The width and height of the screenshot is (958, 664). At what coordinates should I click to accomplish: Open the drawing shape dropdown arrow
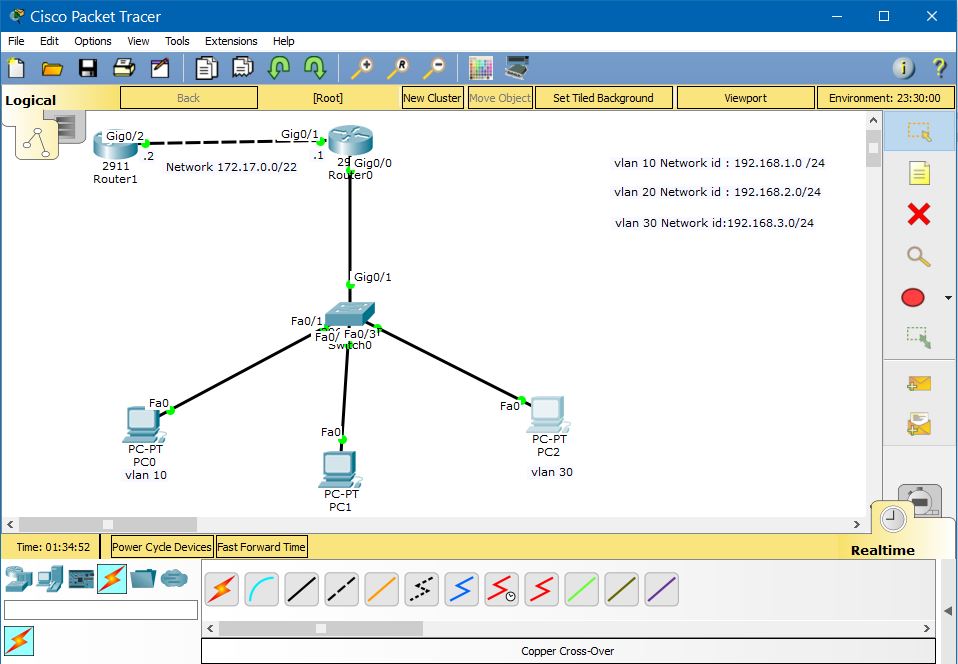[948, 298]
